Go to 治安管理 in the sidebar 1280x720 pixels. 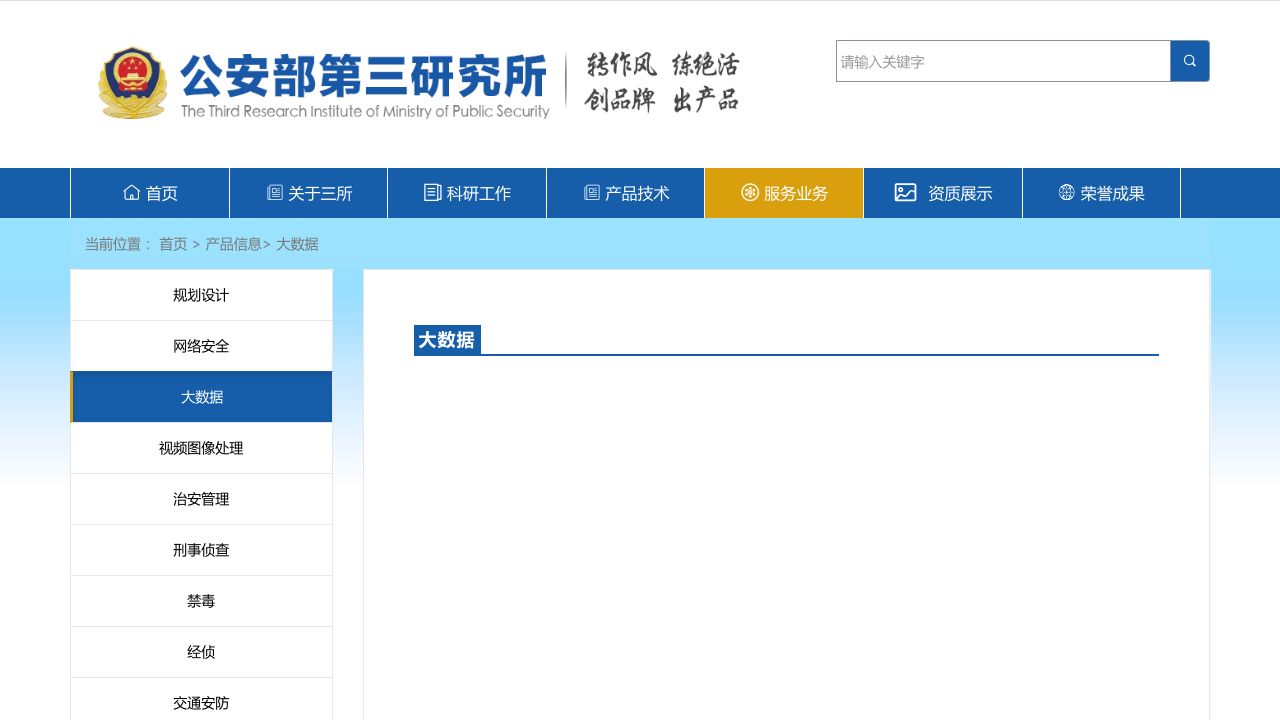tap(201, 499)
